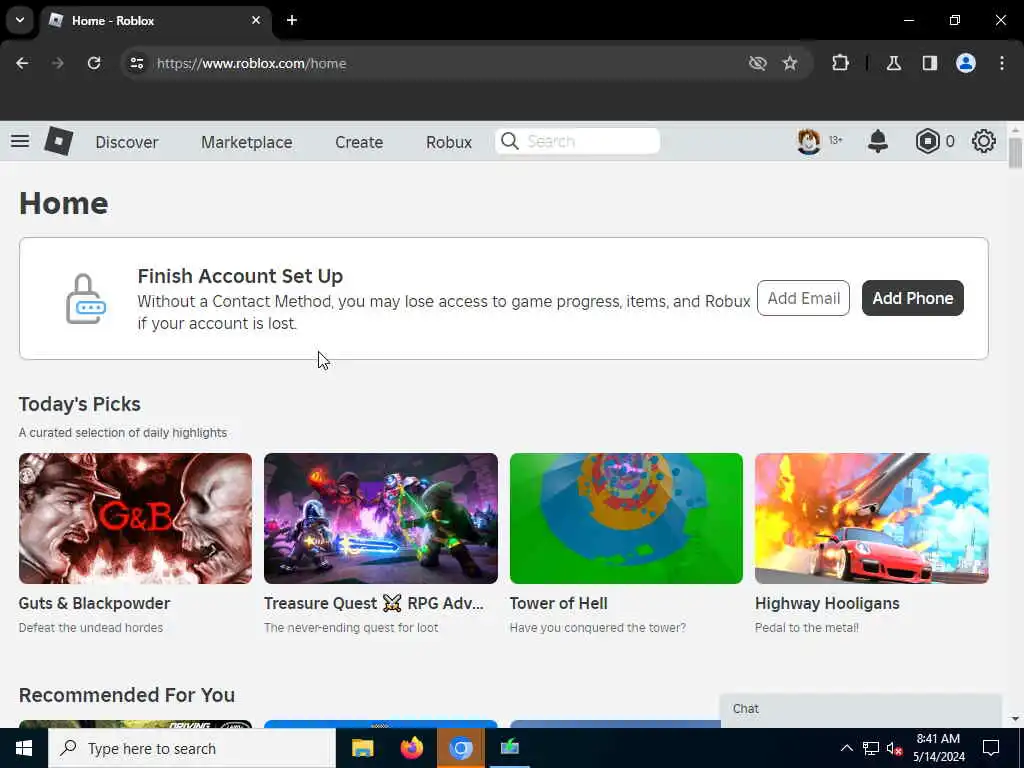Click the scrollbar down arrow
This screenshot has height=768, width=1024.
1015,719
